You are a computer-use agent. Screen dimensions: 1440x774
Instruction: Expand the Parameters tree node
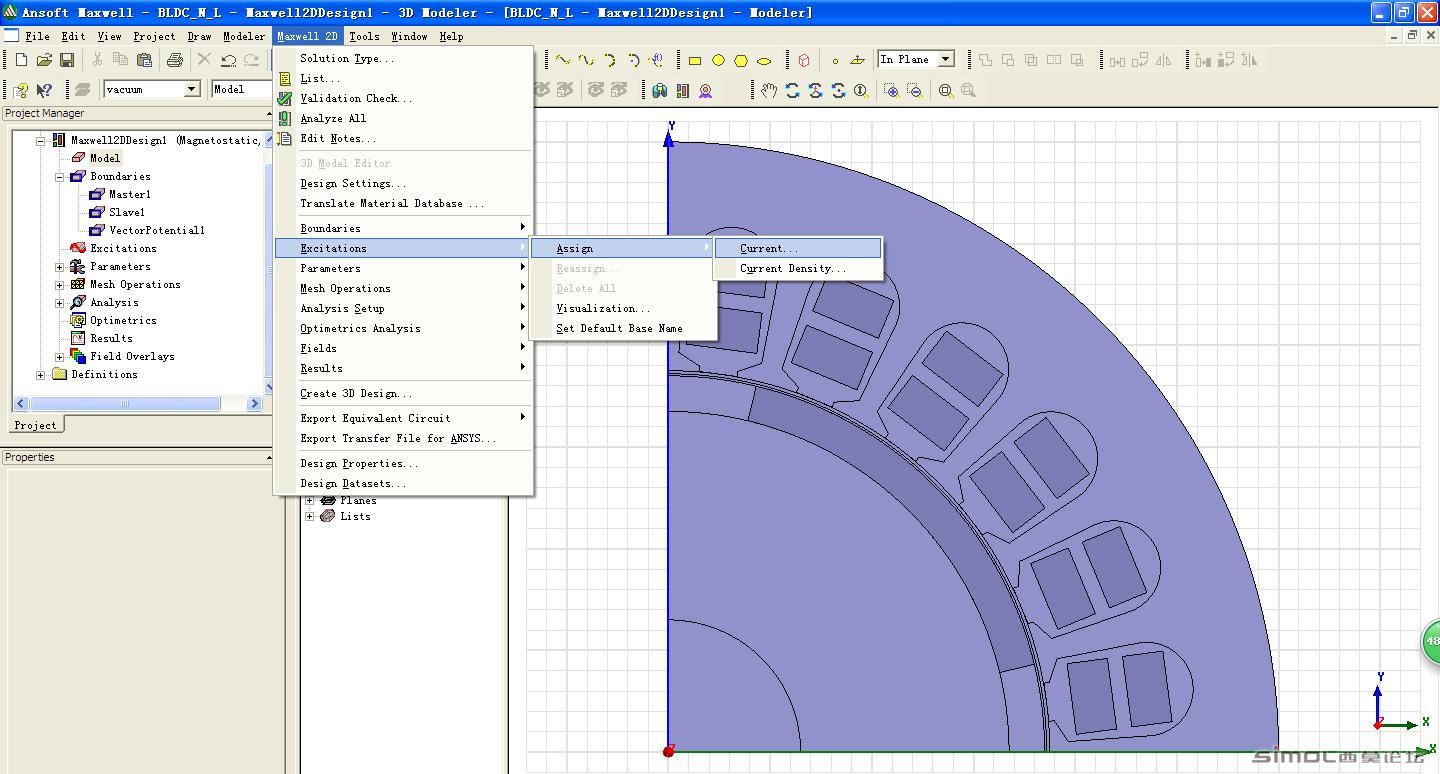[60, 267]
